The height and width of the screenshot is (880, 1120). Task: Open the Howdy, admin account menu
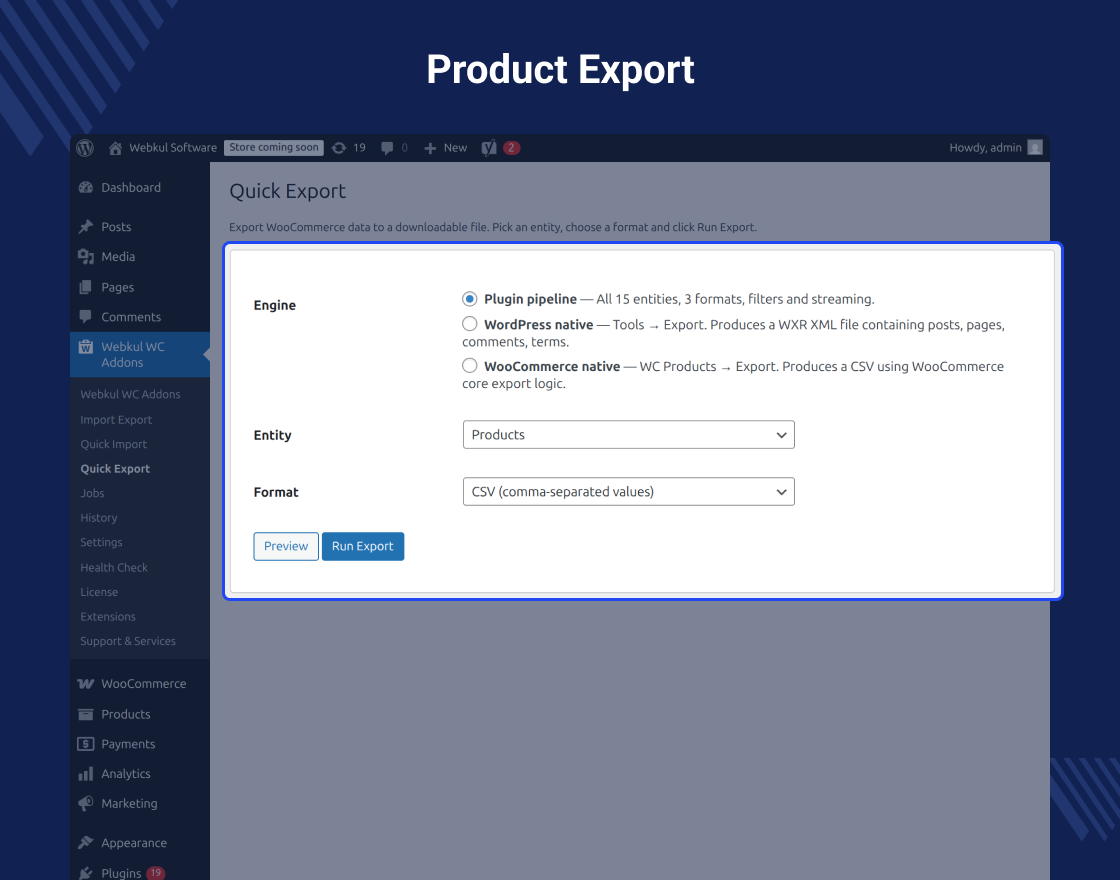point(985,148)
